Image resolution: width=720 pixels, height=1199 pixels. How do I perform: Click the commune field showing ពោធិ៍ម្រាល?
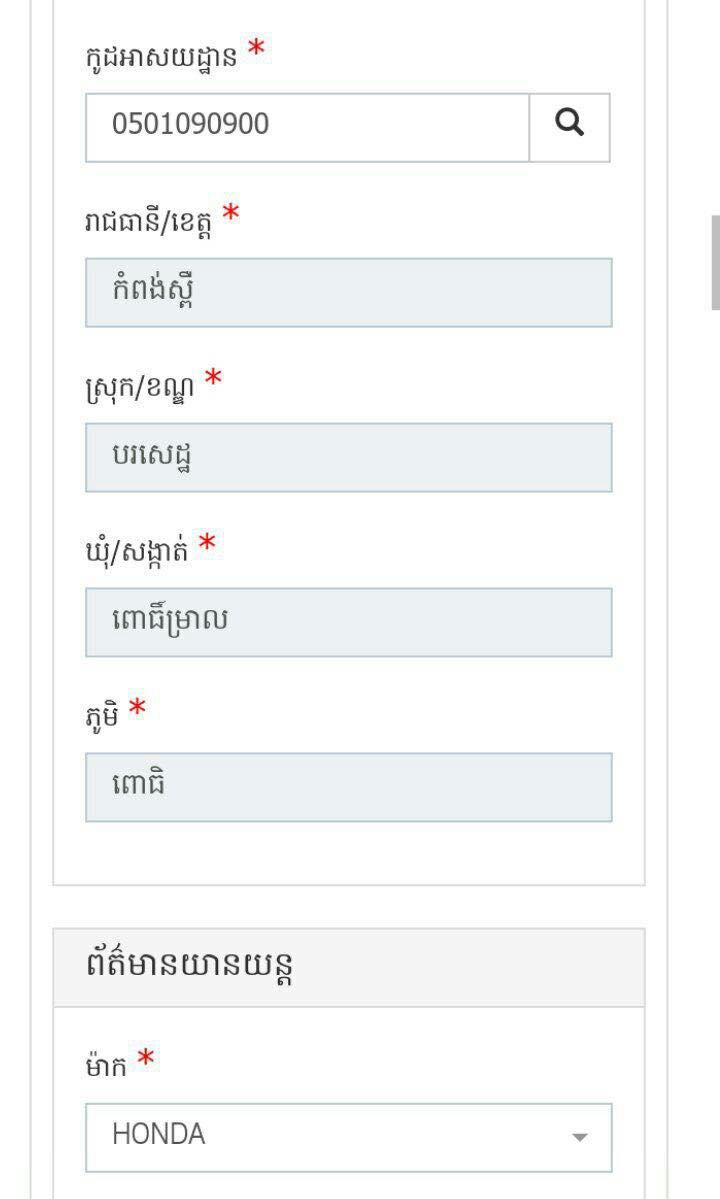(348, 622)
